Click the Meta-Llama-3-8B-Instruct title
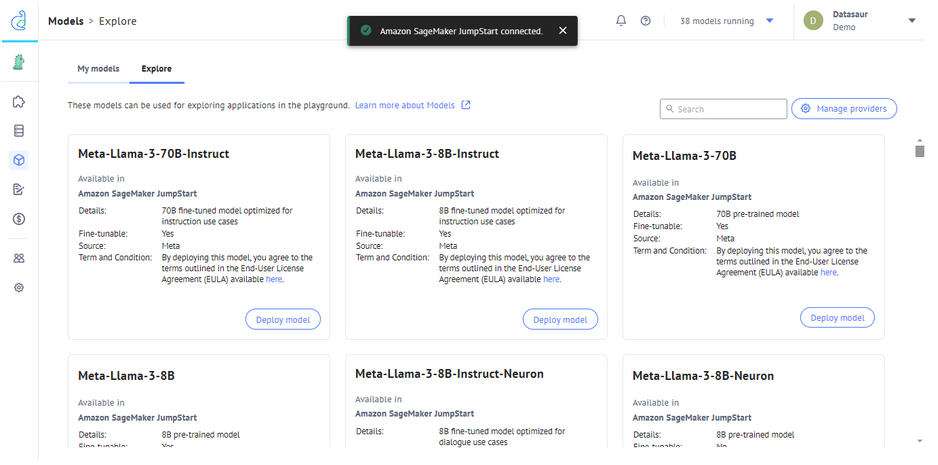The image size is (938, 465). coord(427,154)
